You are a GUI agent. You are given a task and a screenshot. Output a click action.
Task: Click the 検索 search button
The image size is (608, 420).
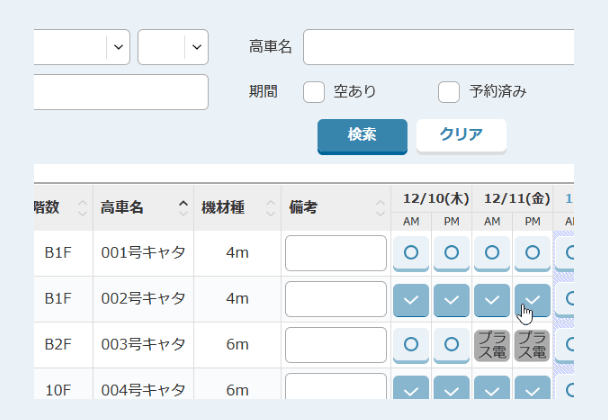pos(362,136)
